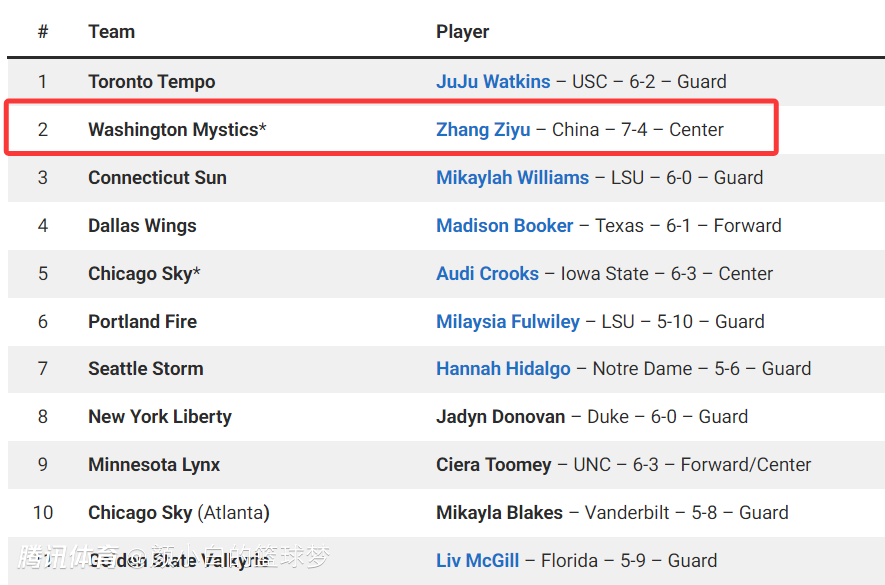Select the Portland Fire team cell

tap(142, 322)
